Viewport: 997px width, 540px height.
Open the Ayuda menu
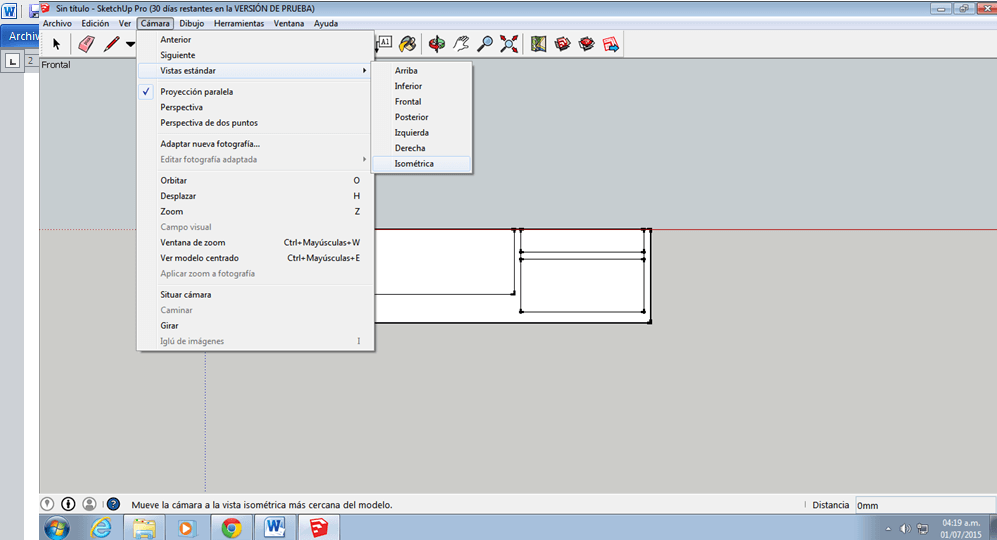point(326,24)
